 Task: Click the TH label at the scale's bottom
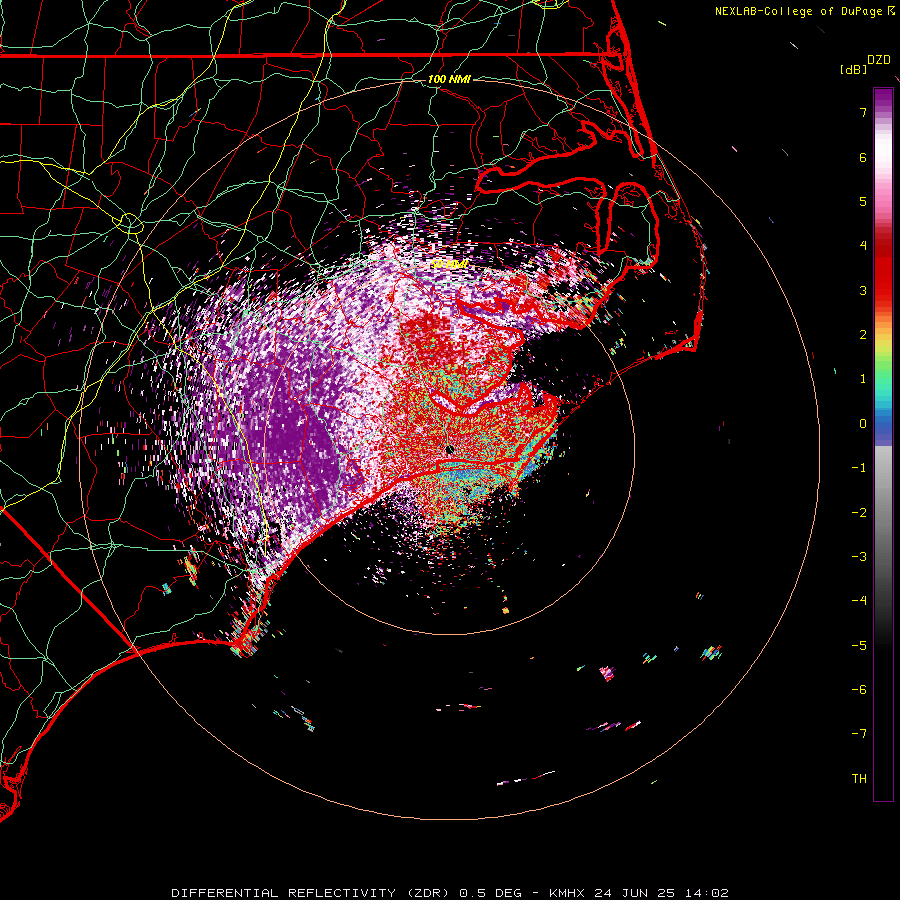pyautogui.click(x=859, y=778)
